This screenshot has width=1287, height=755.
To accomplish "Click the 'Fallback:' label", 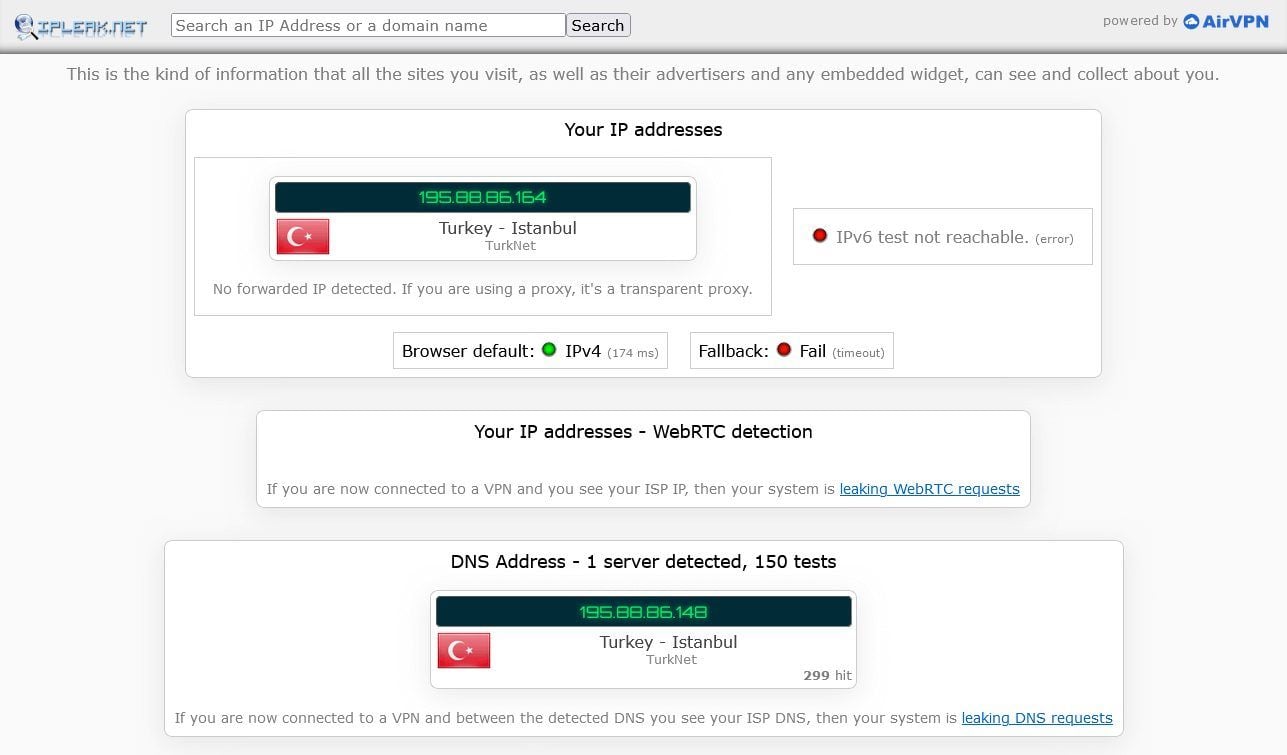I will coord(733,351).
